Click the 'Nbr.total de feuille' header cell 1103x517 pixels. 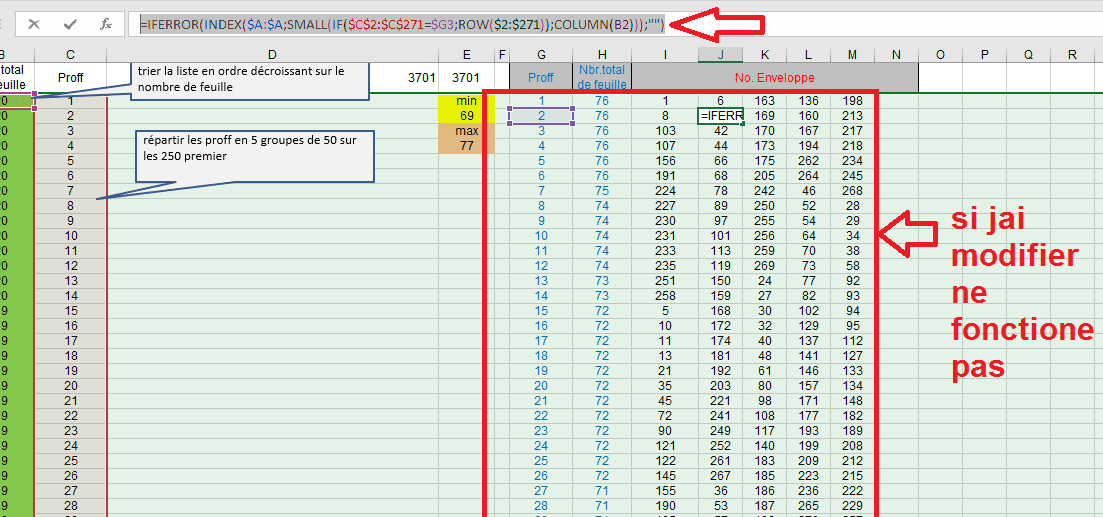click(x=601, y=77)
